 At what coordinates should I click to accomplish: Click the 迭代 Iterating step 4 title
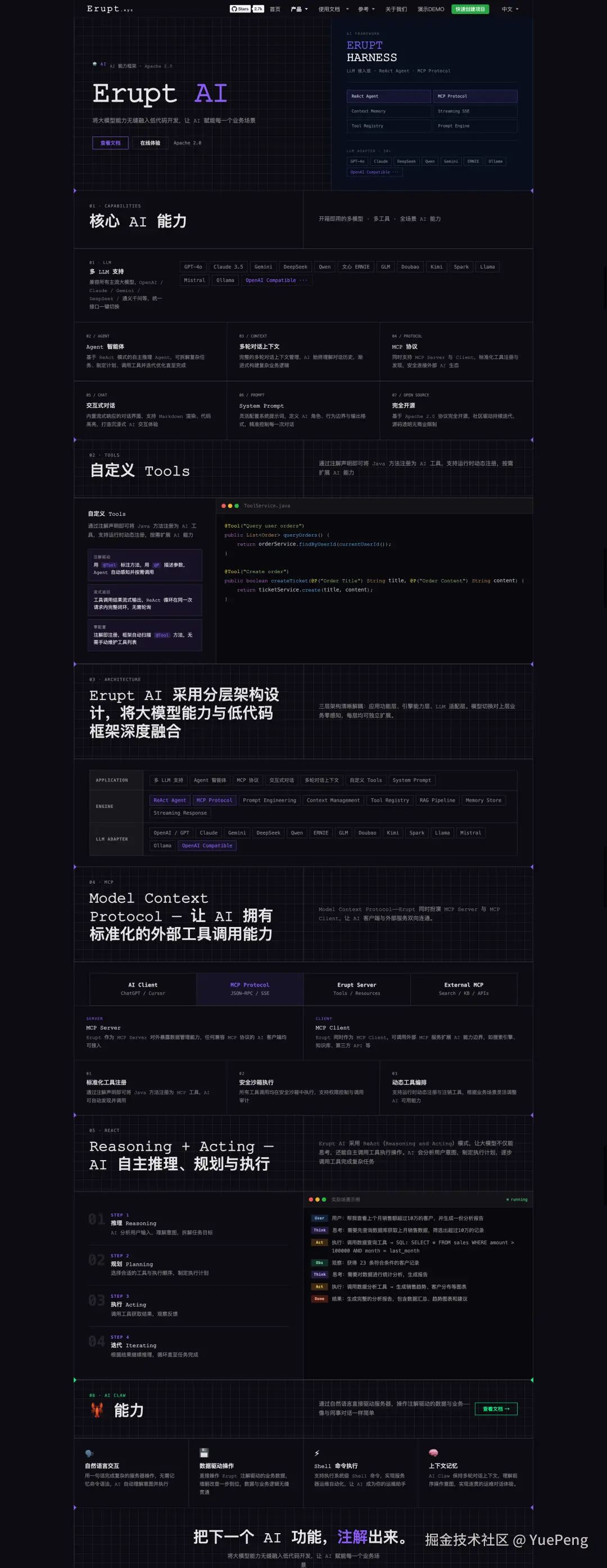click(x=133, y=1345)
